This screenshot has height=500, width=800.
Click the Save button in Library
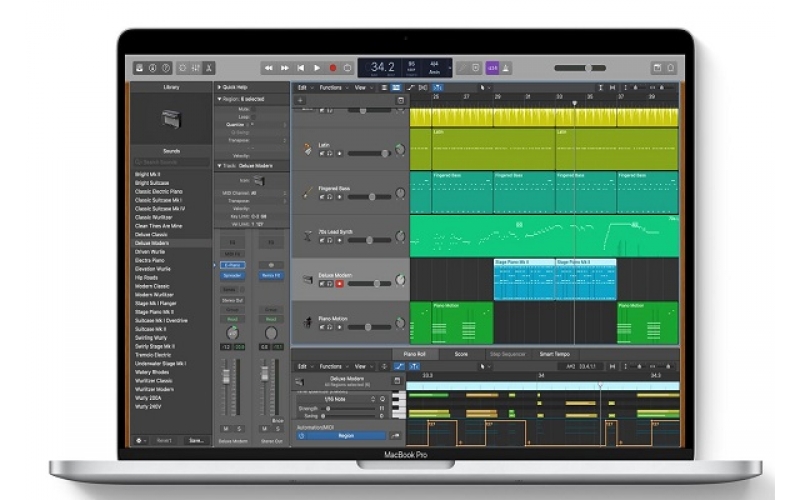point(196,440)
